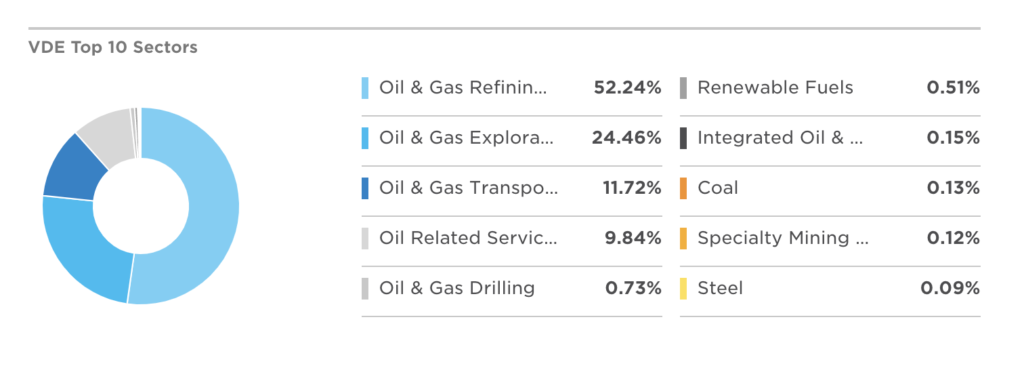Screen dimensions: 1024x370
Task: Click the dark blue Oil & Gas Transportation swatch
Action: pos(364,188)
